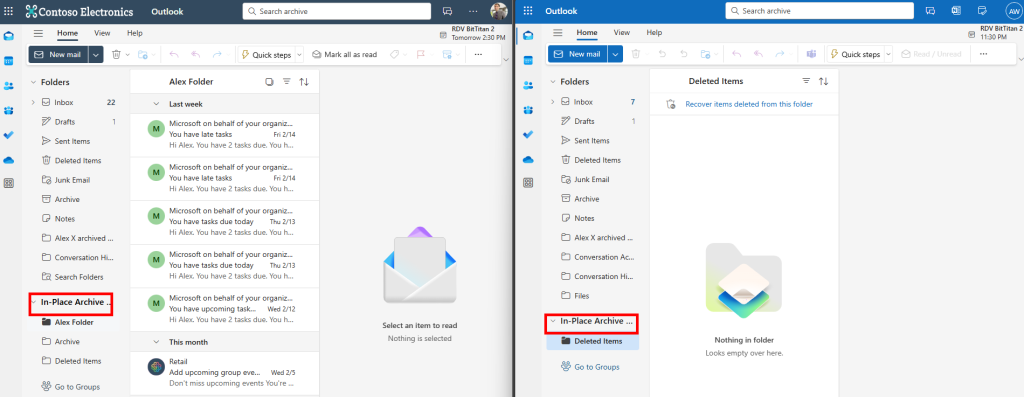Open My Day icon in right header
This screenshot has width=1024, height=397.
(x=982, y=11)
